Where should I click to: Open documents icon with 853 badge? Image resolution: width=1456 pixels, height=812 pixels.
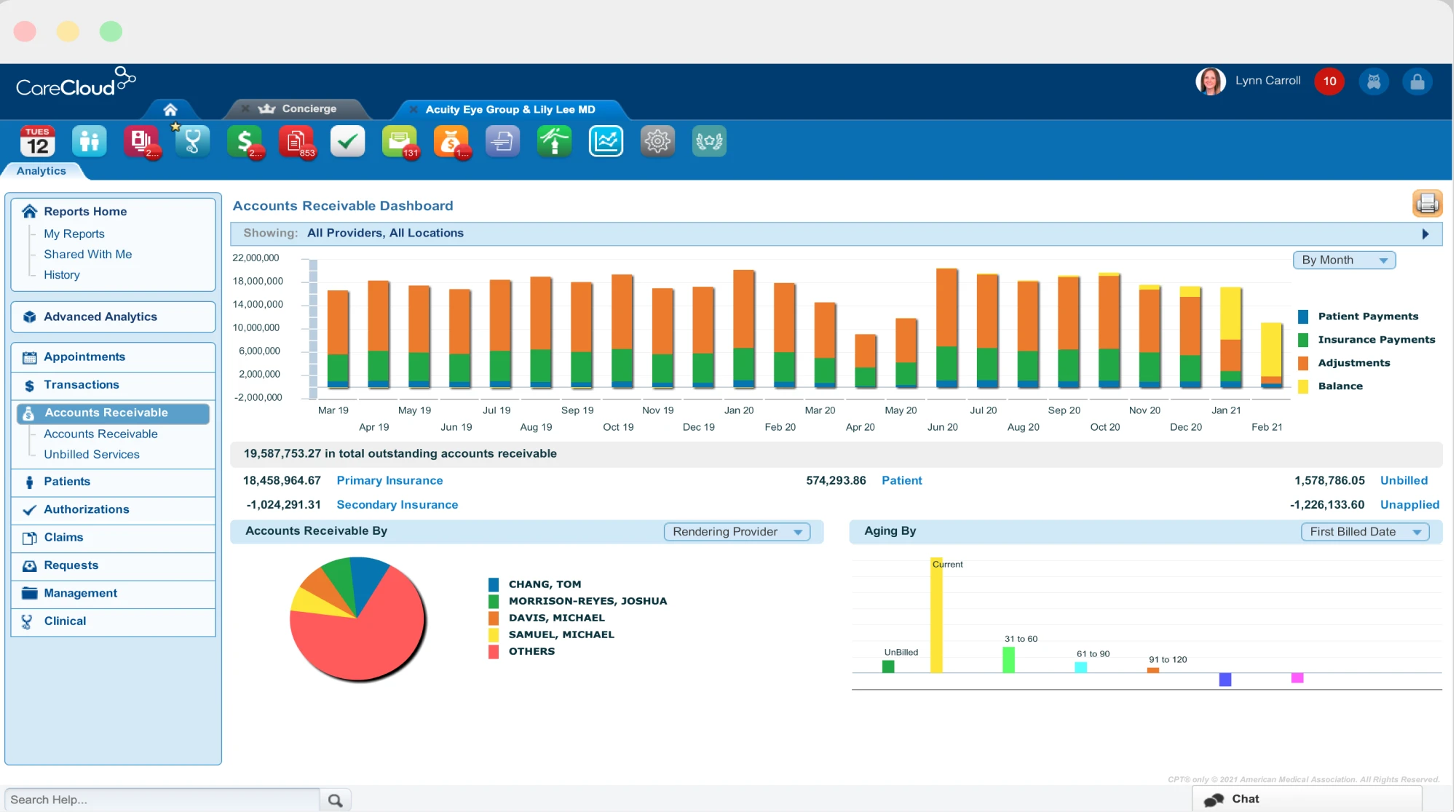pyautogui.click(x=296, y=141)
